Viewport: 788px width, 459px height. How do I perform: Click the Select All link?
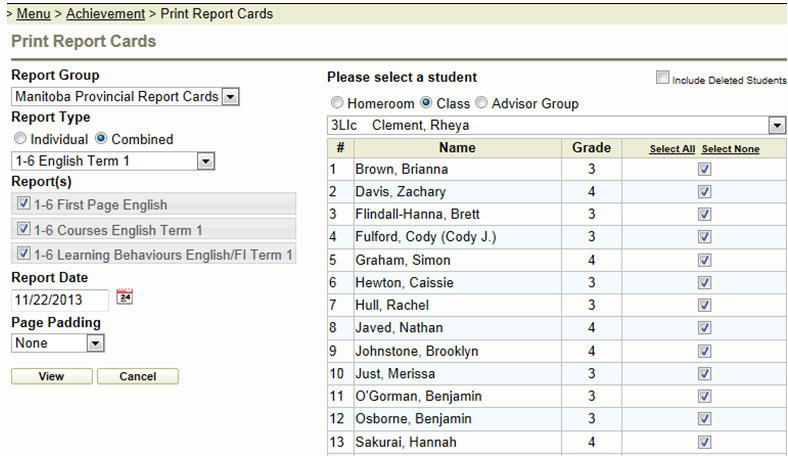pos(672,149)
